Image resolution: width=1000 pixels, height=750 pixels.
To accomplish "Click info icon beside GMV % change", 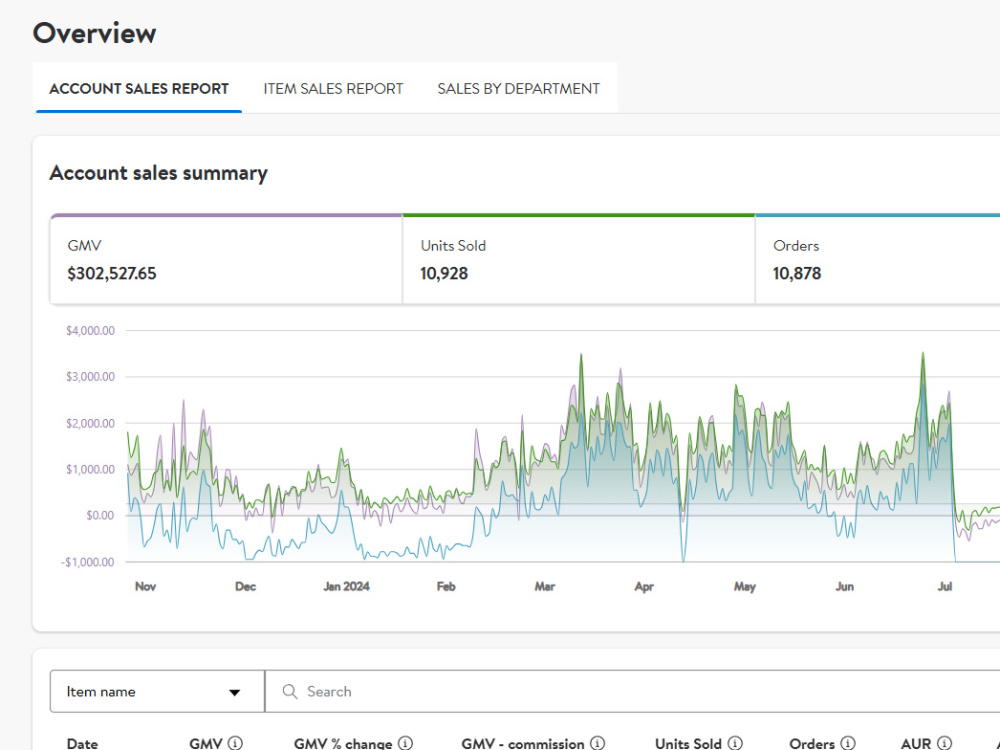I will click(x=406, y=743).
